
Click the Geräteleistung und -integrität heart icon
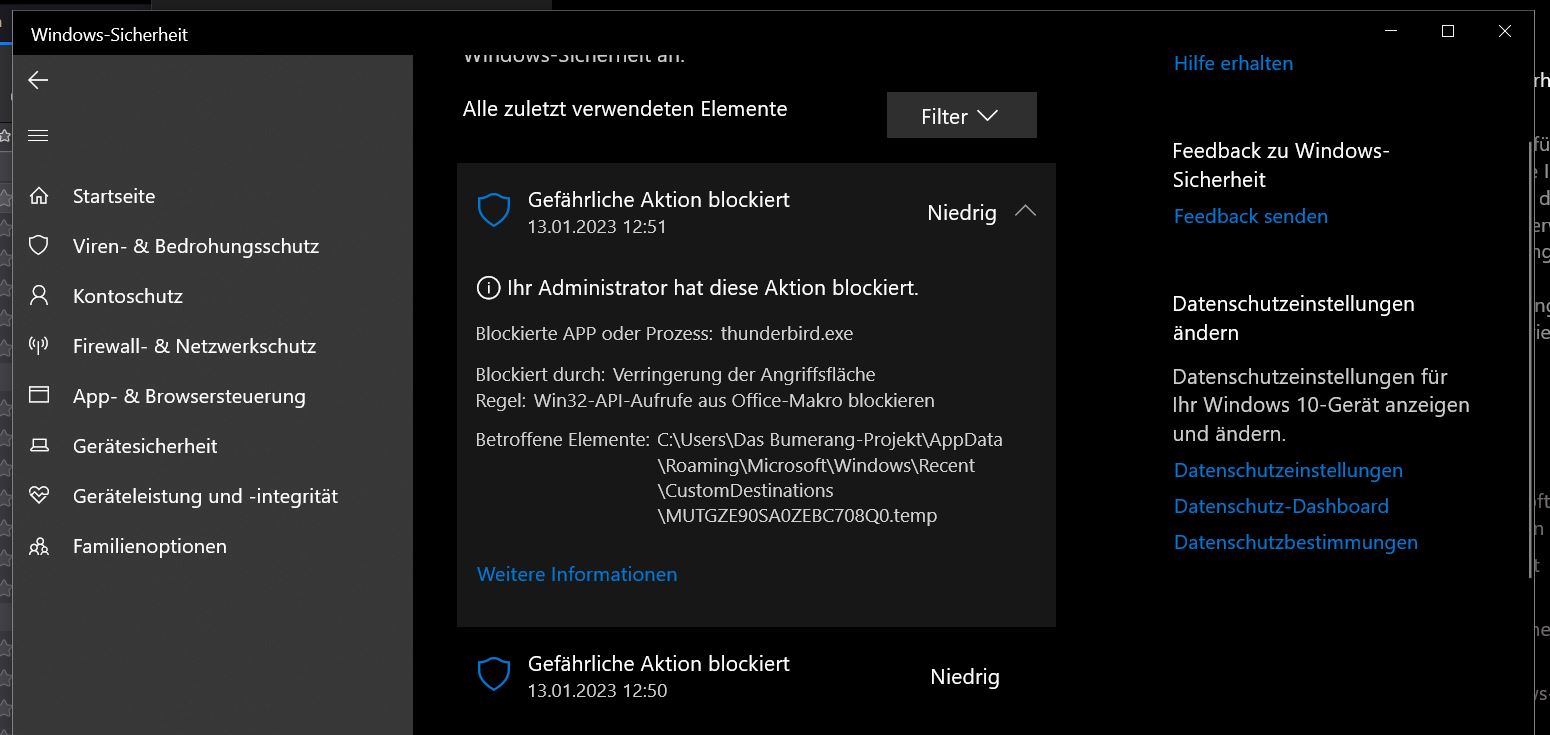click(39, 496)
